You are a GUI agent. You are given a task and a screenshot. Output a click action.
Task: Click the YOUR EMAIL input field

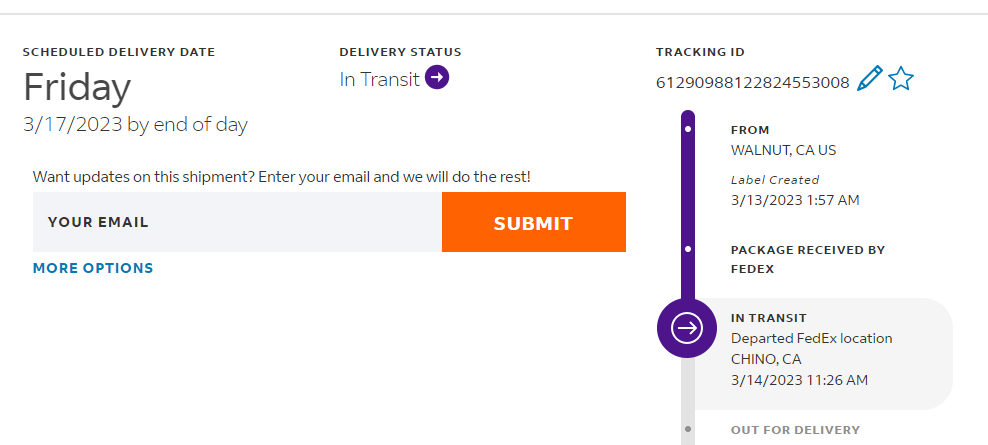pos(237,222)
